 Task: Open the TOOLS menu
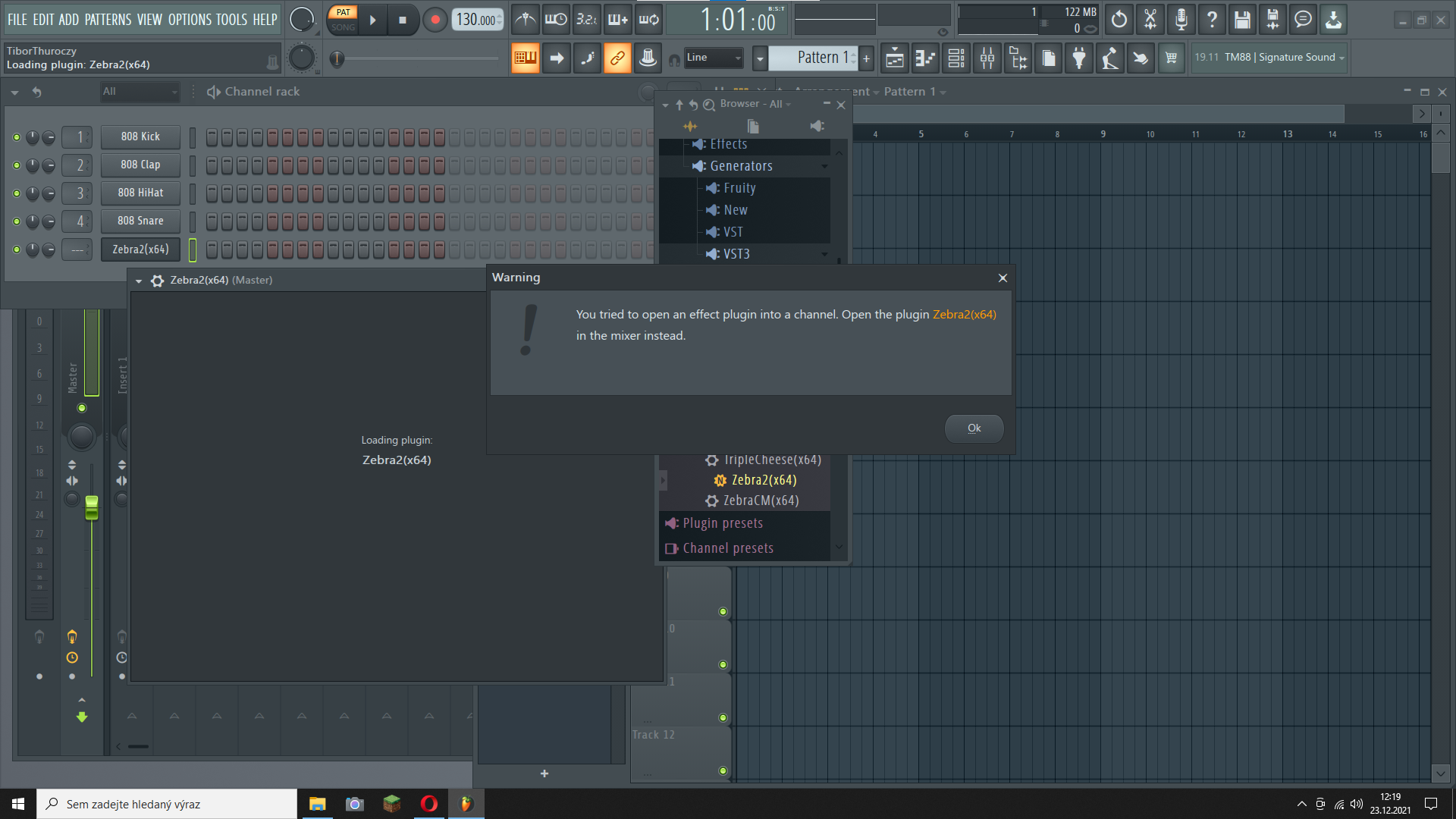[x=232, y=20]
